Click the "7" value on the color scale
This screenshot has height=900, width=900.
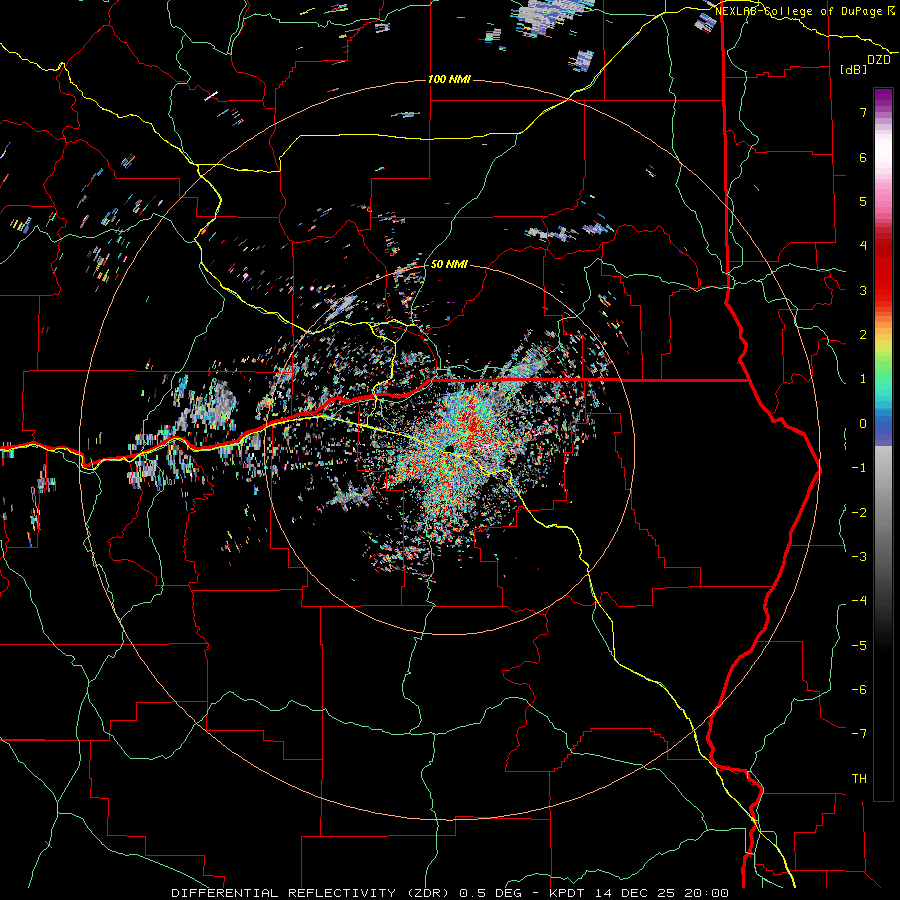click(863, 112)
